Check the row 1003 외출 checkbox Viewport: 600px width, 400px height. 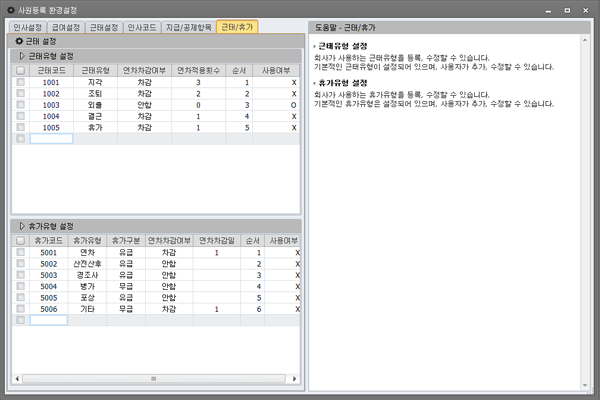point(21,104)
